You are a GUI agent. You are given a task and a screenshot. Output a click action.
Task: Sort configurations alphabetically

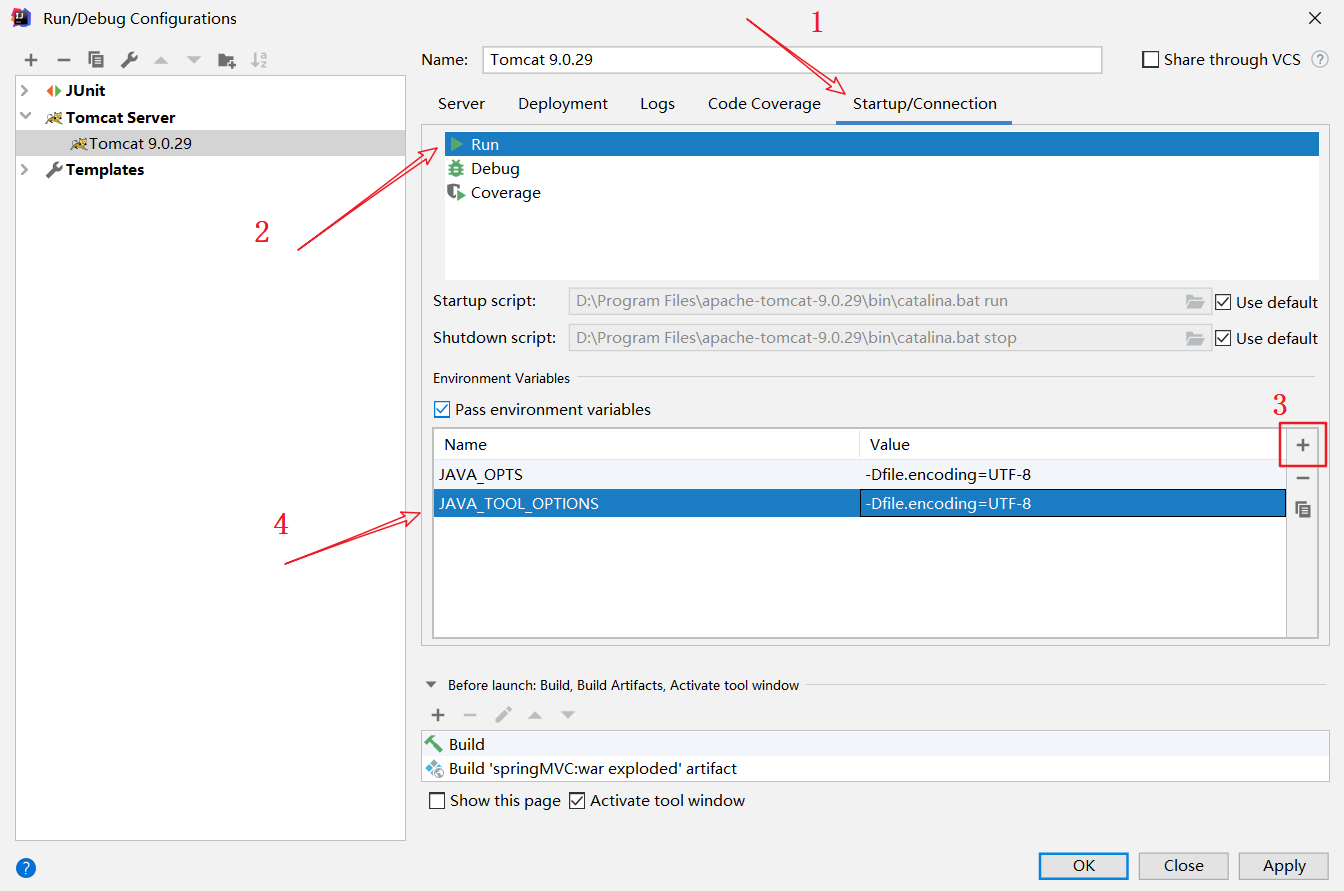[x=259, y=60]
